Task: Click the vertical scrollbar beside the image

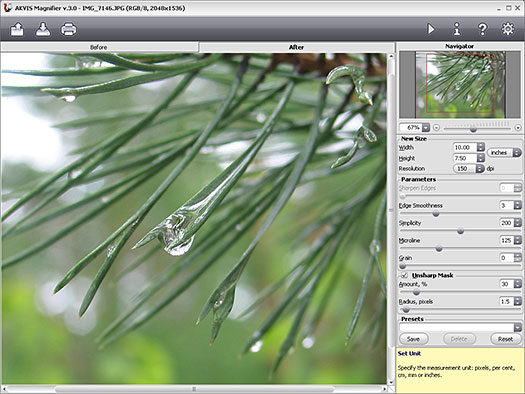Action: [x=391, y=211]
